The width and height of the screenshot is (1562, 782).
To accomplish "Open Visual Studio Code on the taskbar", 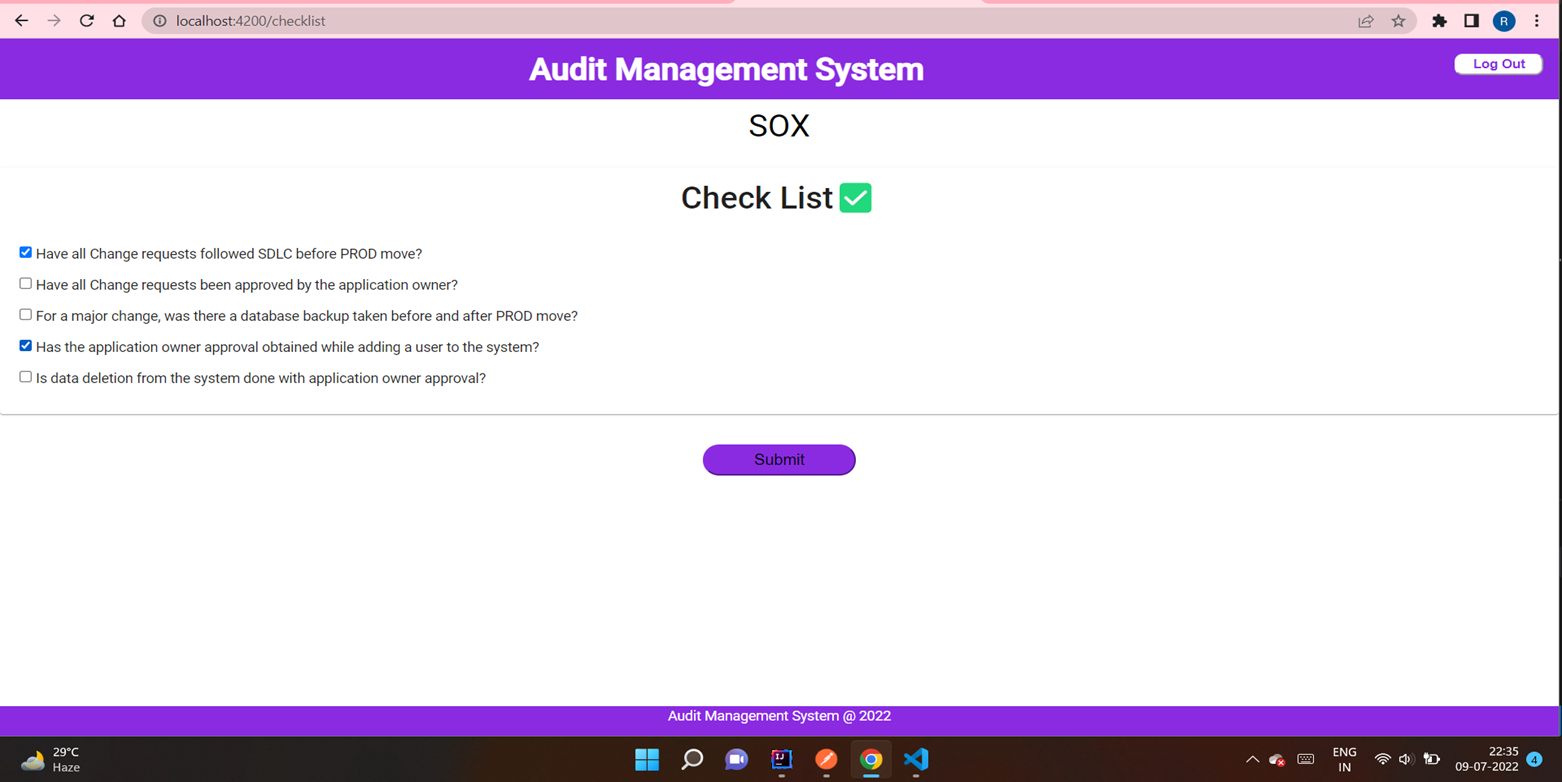I will point(916,759).
